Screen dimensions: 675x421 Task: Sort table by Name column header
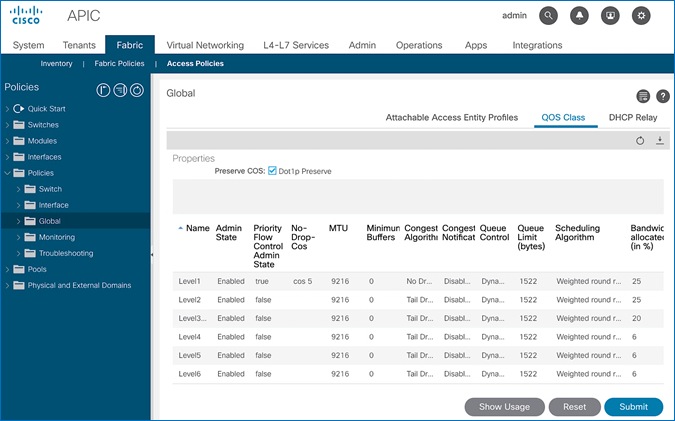click(198, 228)
